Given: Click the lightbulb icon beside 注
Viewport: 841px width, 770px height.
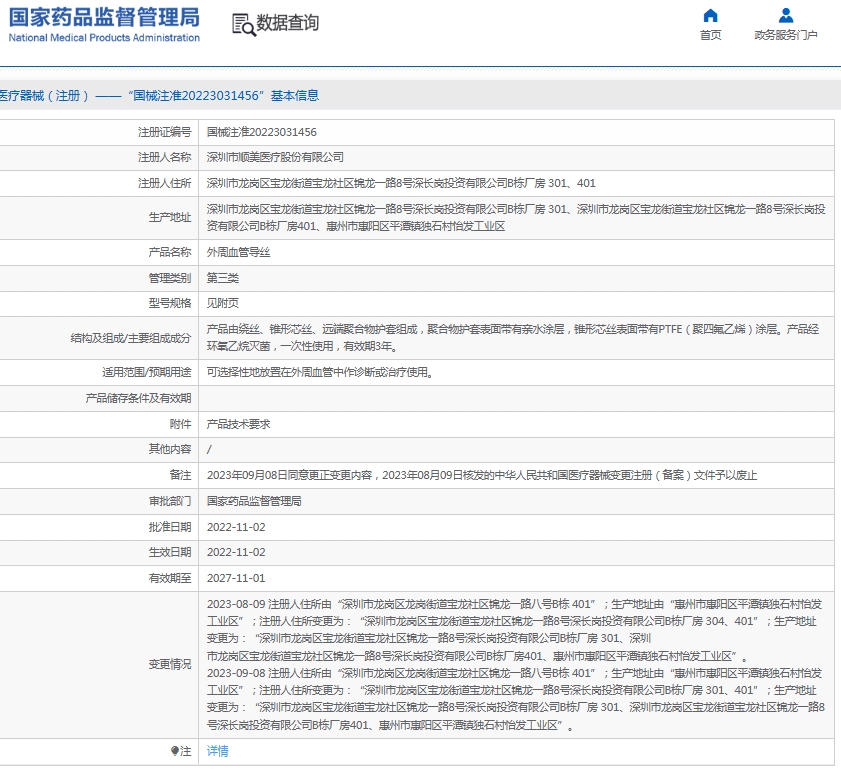Looking at the screenshot, I should pos(175,751).
